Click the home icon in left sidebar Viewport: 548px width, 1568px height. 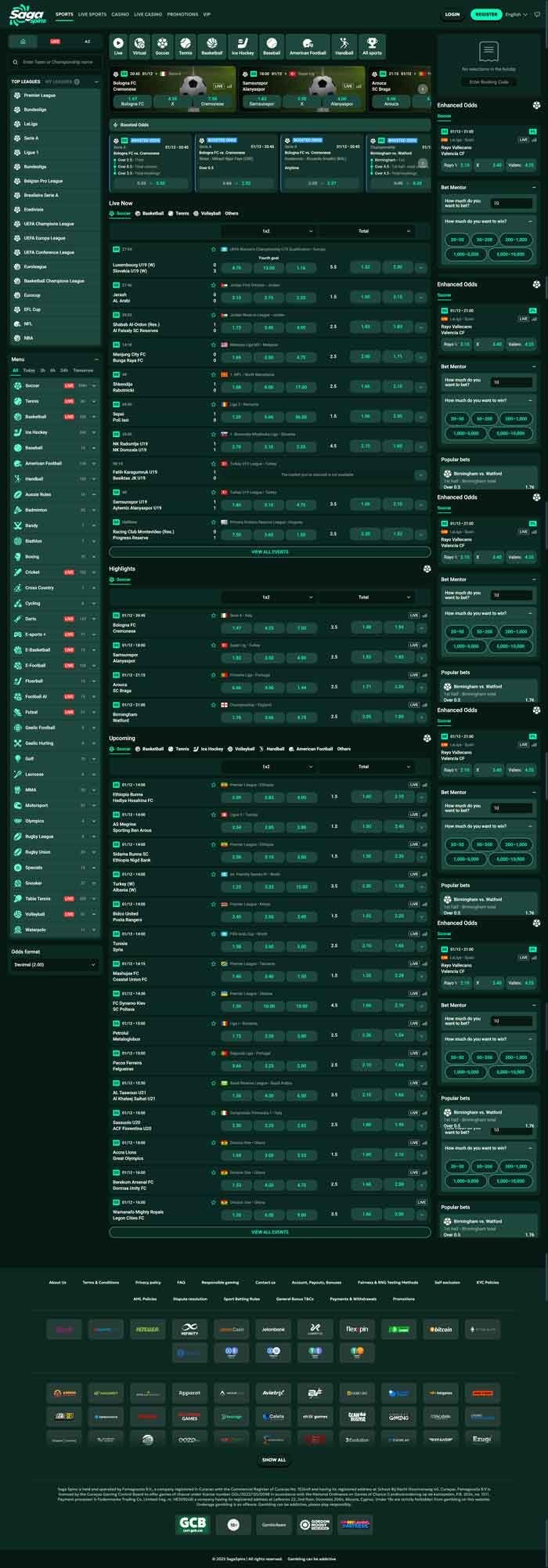coord(23,41)
